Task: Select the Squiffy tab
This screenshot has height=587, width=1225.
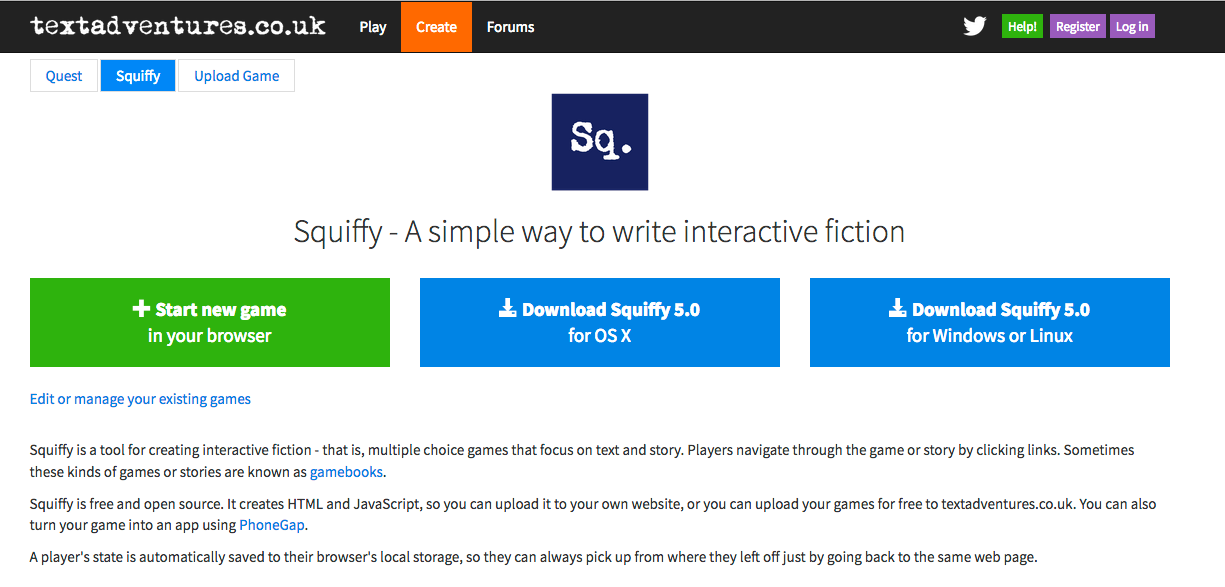Action: [x=138, y=76]
